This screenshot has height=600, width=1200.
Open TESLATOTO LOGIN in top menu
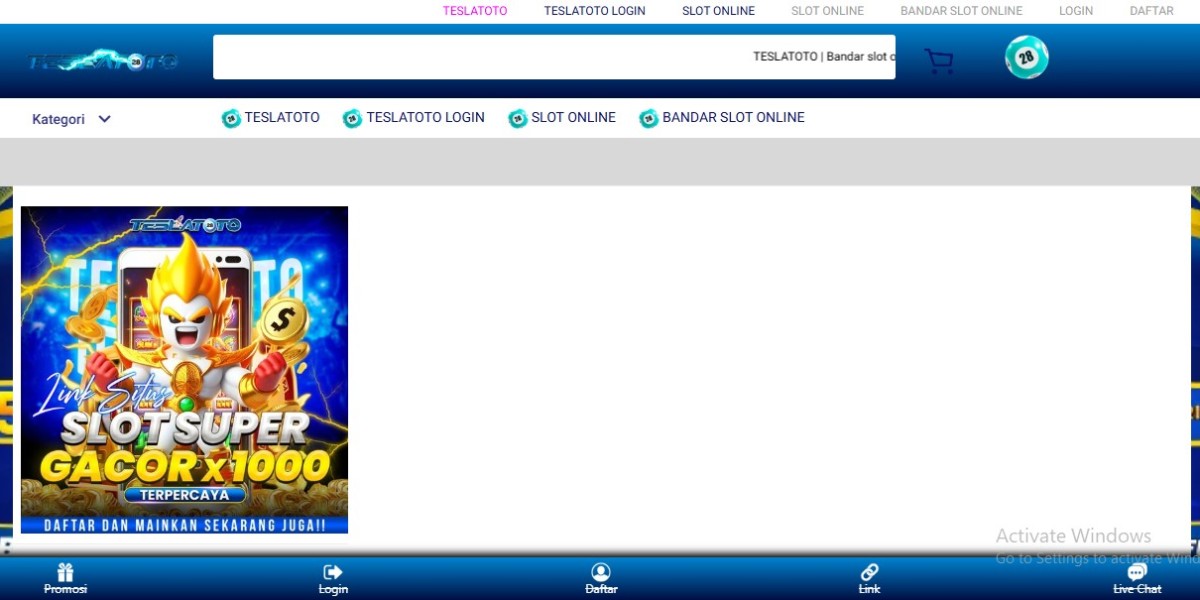[x=595, y=11]
